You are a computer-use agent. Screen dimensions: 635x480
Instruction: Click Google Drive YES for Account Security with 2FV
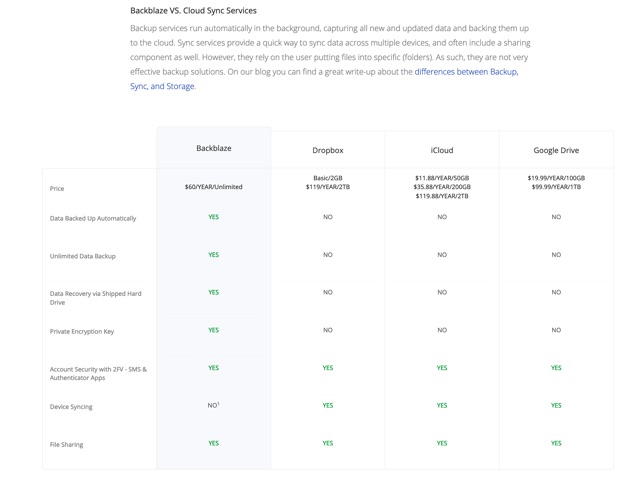point(556,368)
